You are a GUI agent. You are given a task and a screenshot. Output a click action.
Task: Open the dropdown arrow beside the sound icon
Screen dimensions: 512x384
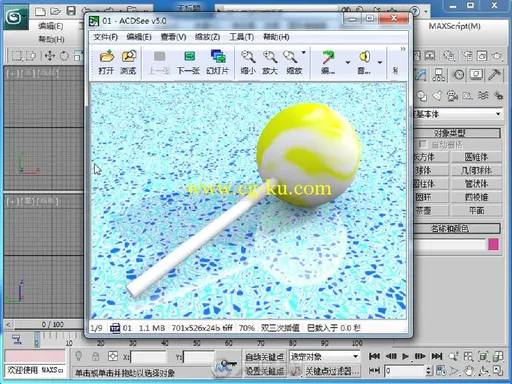coord(380,62)
